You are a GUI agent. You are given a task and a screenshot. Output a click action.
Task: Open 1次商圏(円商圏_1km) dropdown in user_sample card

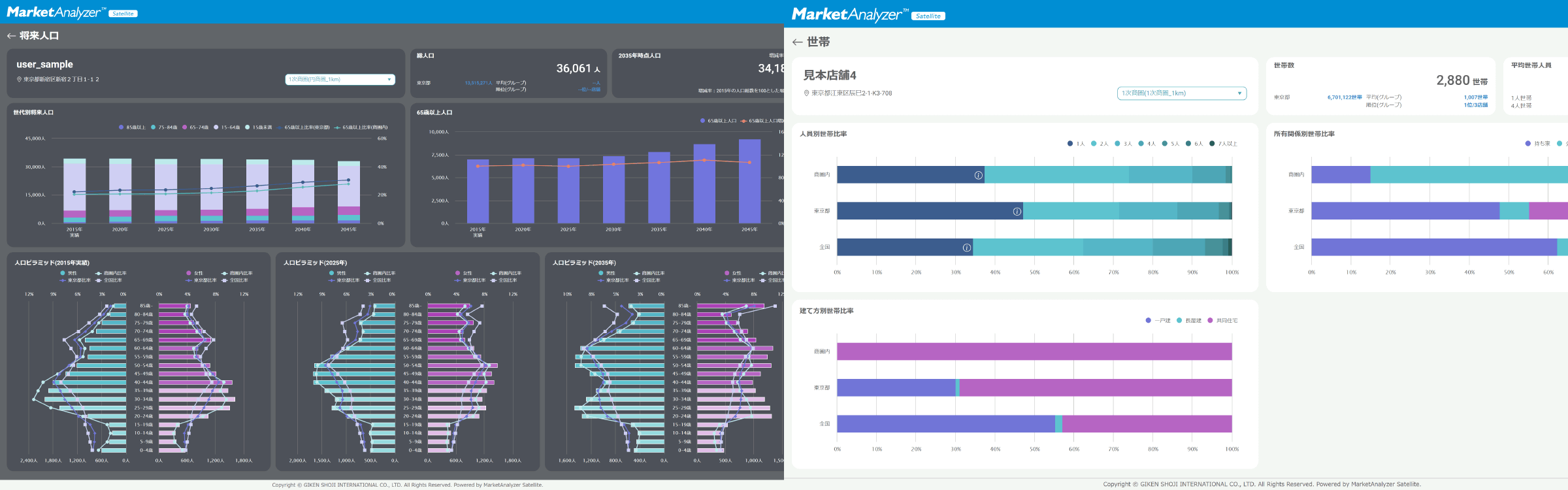click(x=340, y=80)
